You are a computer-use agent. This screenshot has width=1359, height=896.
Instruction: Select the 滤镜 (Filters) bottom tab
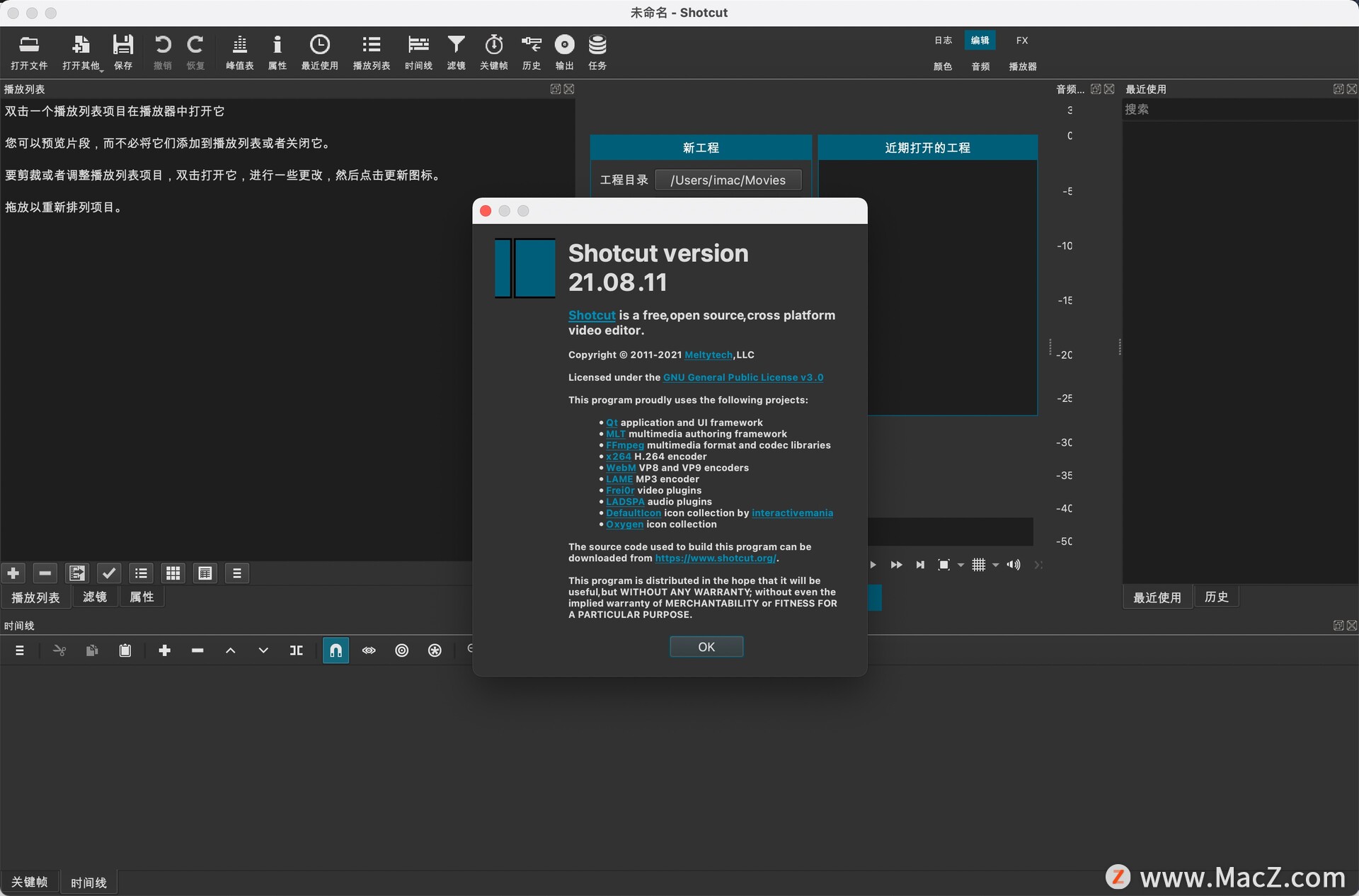pos(95,597)
